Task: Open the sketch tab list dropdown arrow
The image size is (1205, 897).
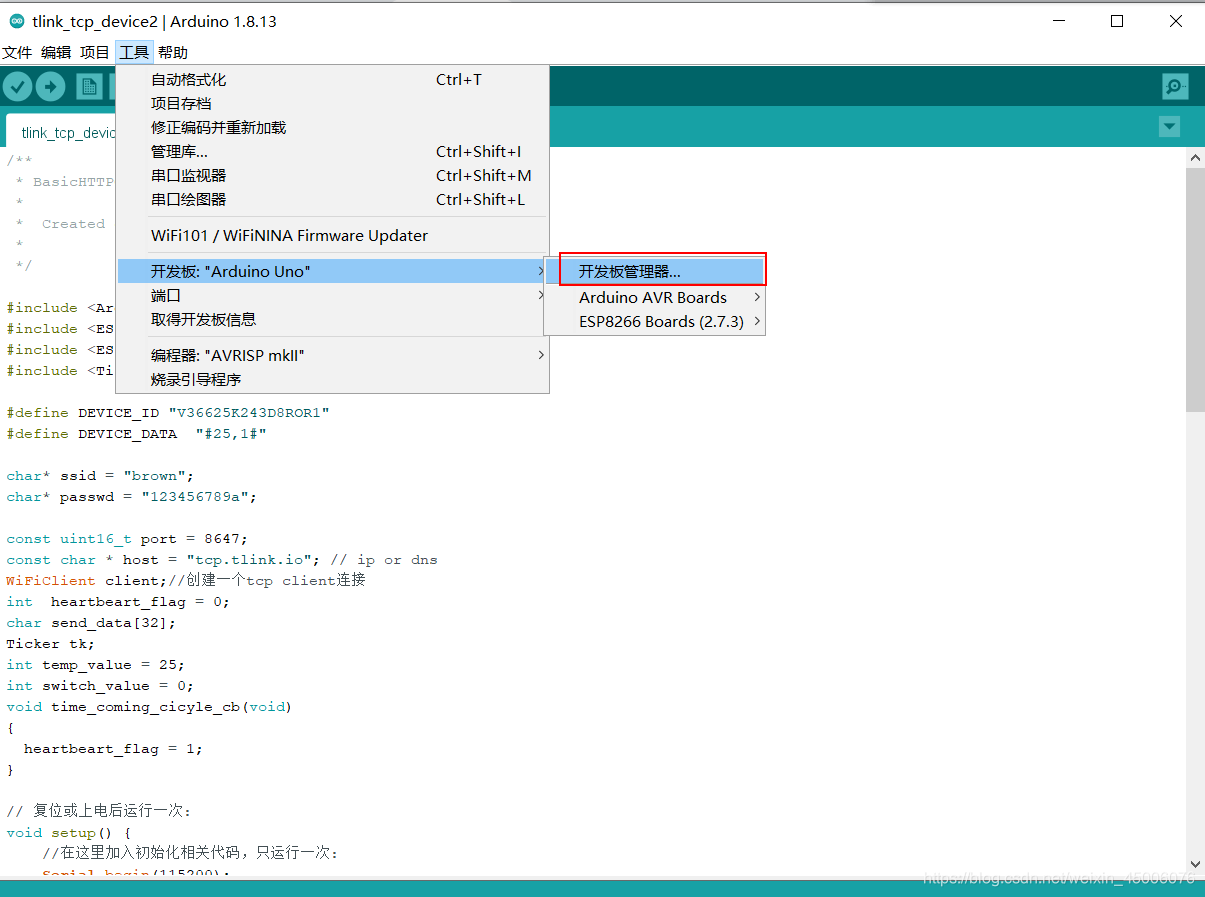Action: tap(1168, 127)
